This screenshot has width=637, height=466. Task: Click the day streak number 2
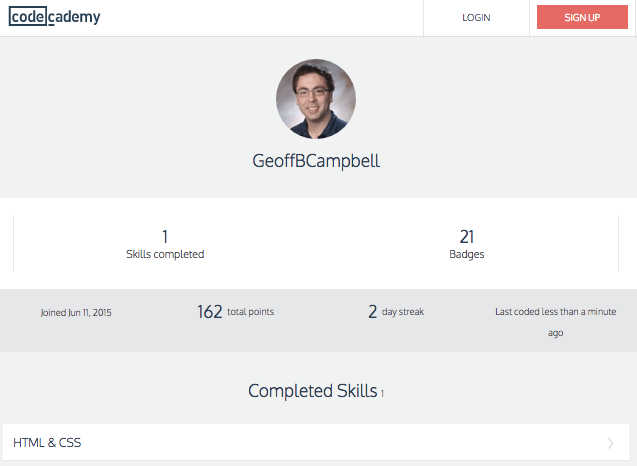tap(372, 312)
